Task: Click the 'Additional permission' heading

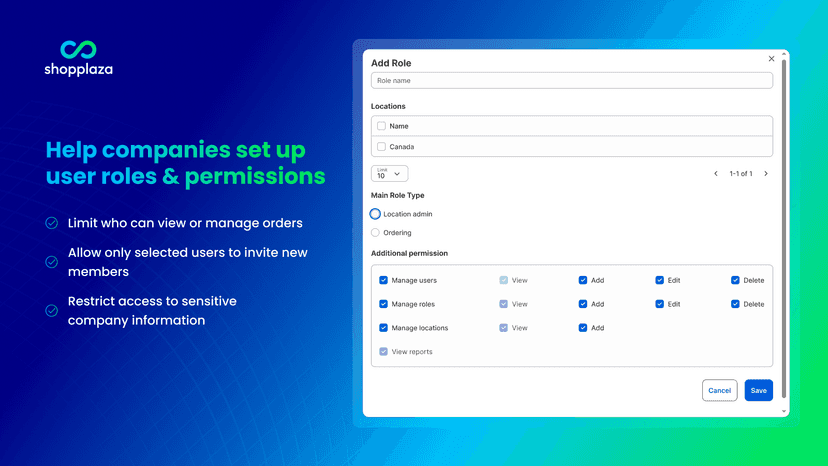Action: [409, 253]
